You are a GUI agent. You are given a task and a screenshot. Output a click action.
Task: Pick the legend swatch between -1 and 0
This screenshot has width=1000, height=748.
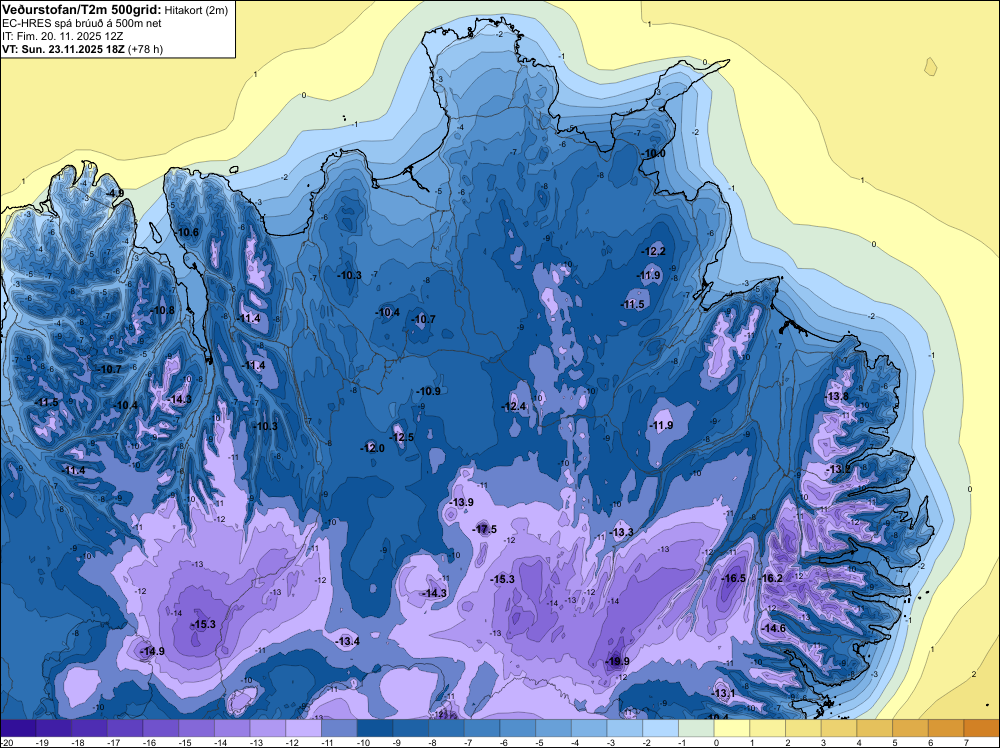tap(696, 728)
